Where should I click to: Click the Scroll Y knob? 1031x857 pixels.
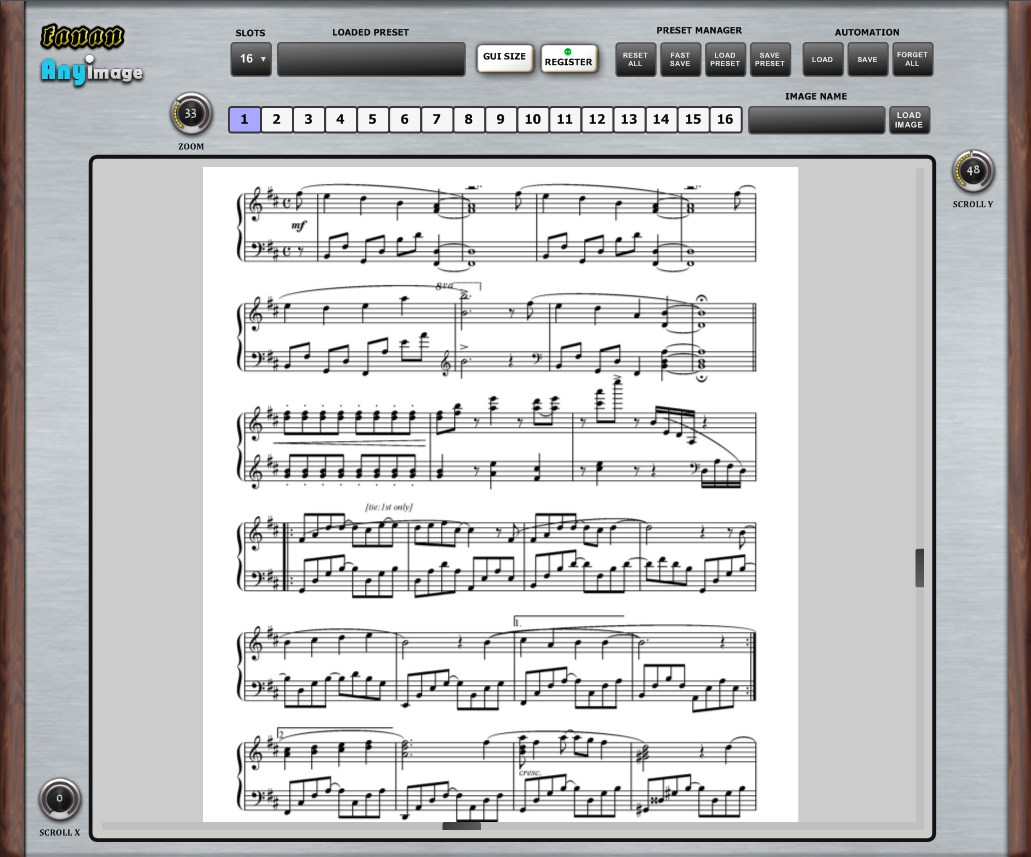point(973,171)
